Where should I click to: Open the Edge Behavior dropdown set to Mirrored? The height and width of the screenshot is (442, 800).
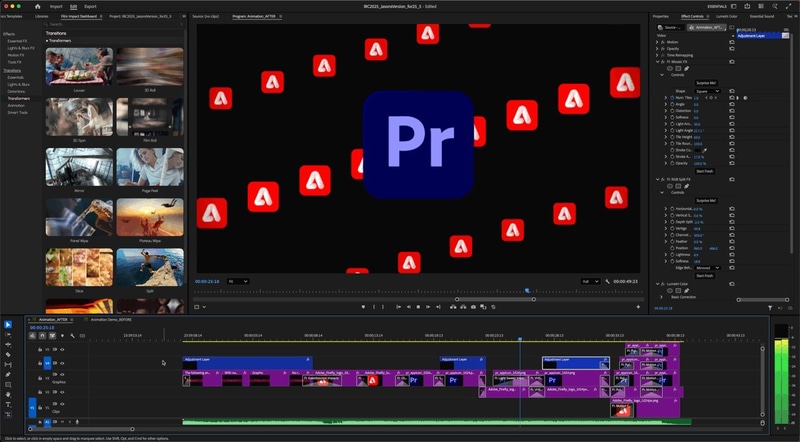click(707, 268)
